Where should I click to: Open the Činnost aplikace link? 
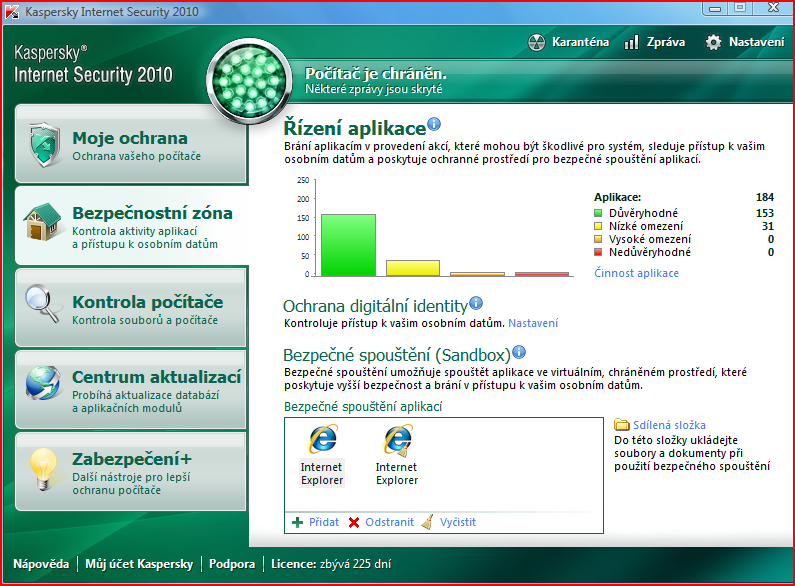tap(636, 273)
